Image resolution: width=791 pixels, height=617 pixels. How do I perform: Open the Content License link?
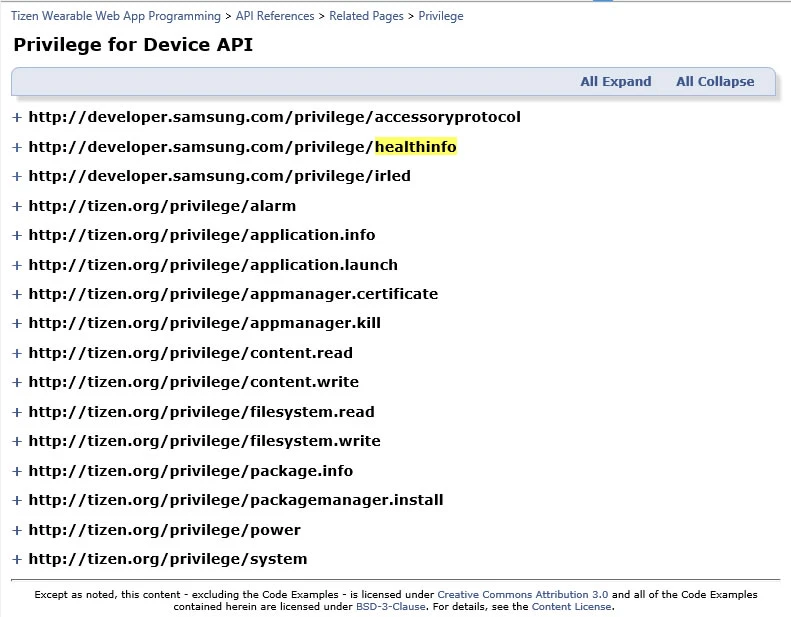click(x=571, y=607)
